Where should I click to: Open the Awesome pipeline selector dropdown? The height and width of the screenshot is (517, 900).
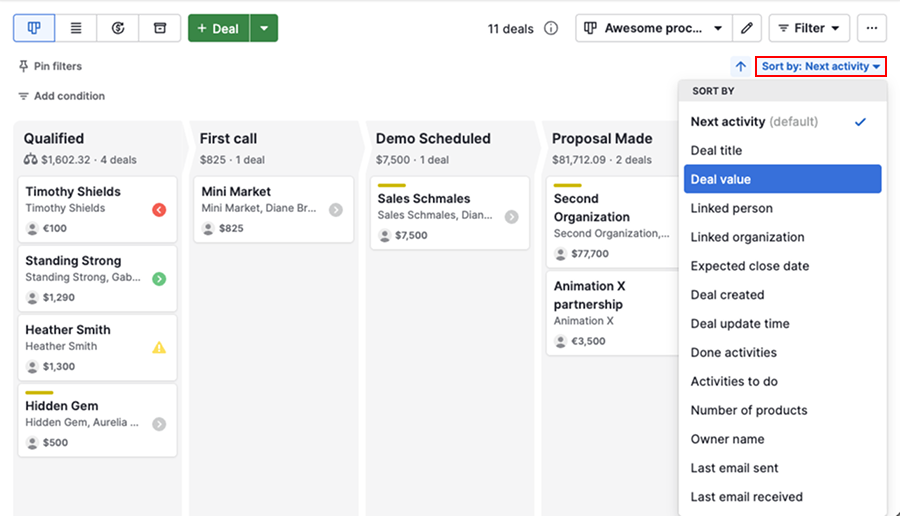pos(653,28)
